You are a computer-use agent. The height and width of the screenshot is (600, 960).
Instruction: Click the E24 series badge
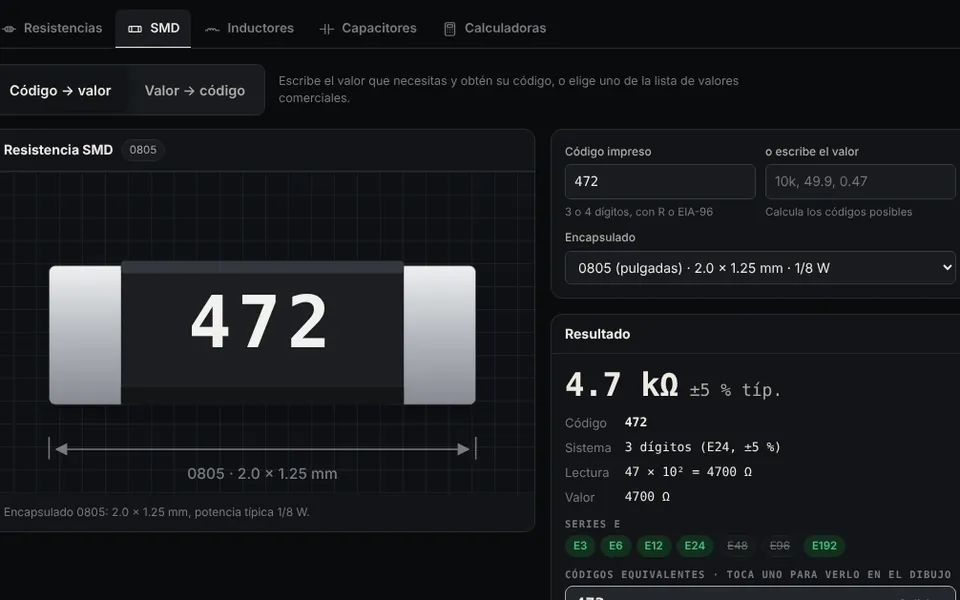(694, 546)
